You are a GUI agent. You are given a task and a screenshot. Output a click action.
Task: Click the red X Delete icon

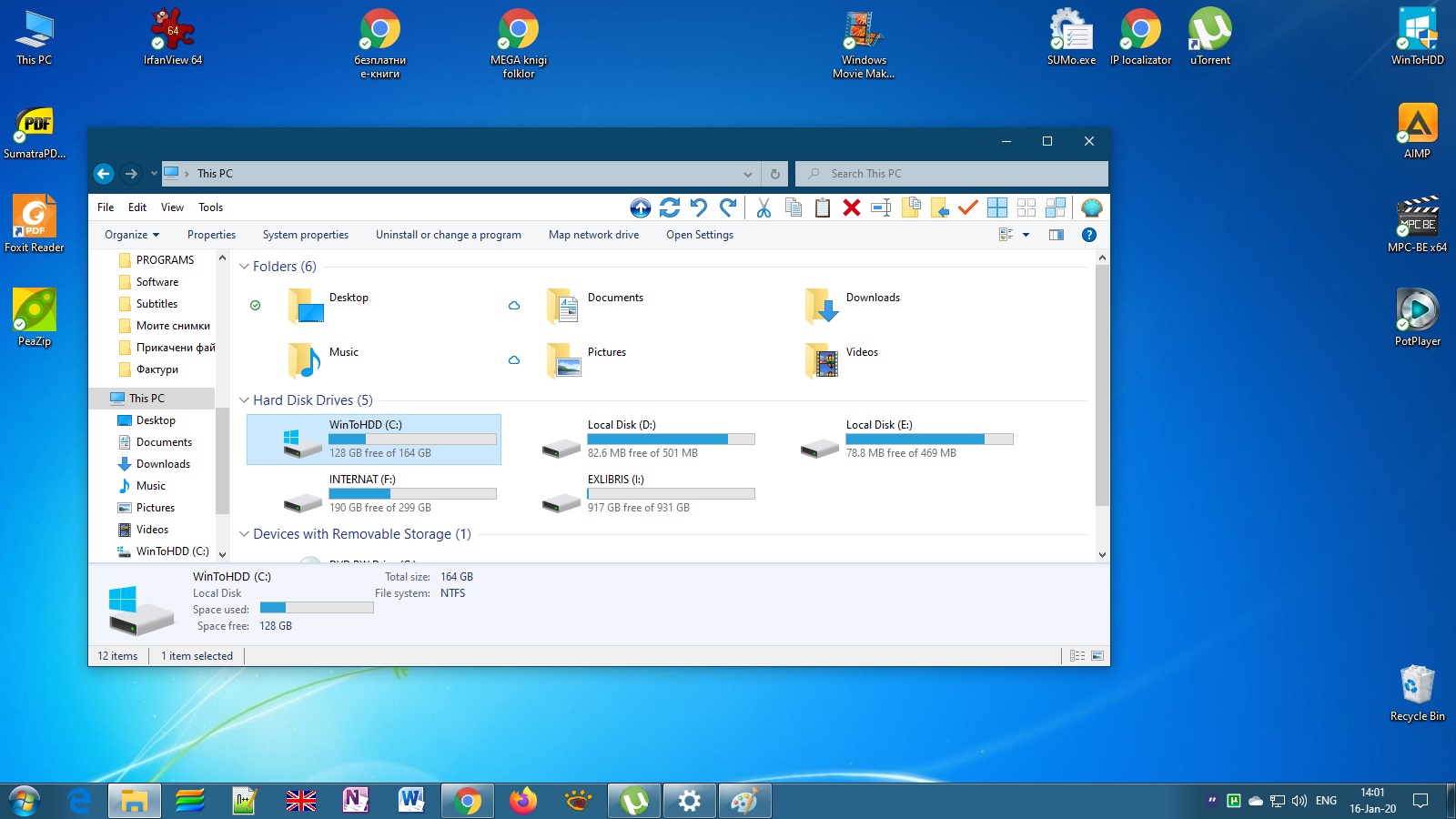coord(852,207)
